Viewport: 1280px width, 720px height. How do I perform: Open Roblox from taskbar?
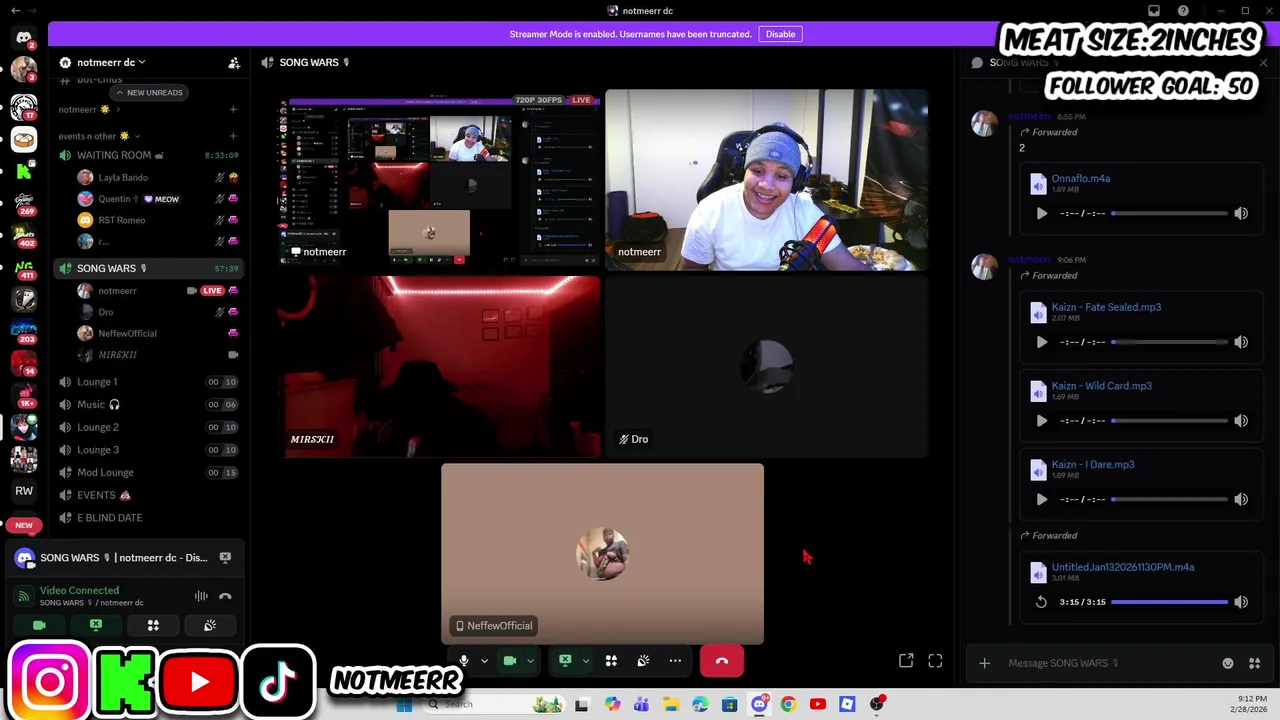[847, 704]
